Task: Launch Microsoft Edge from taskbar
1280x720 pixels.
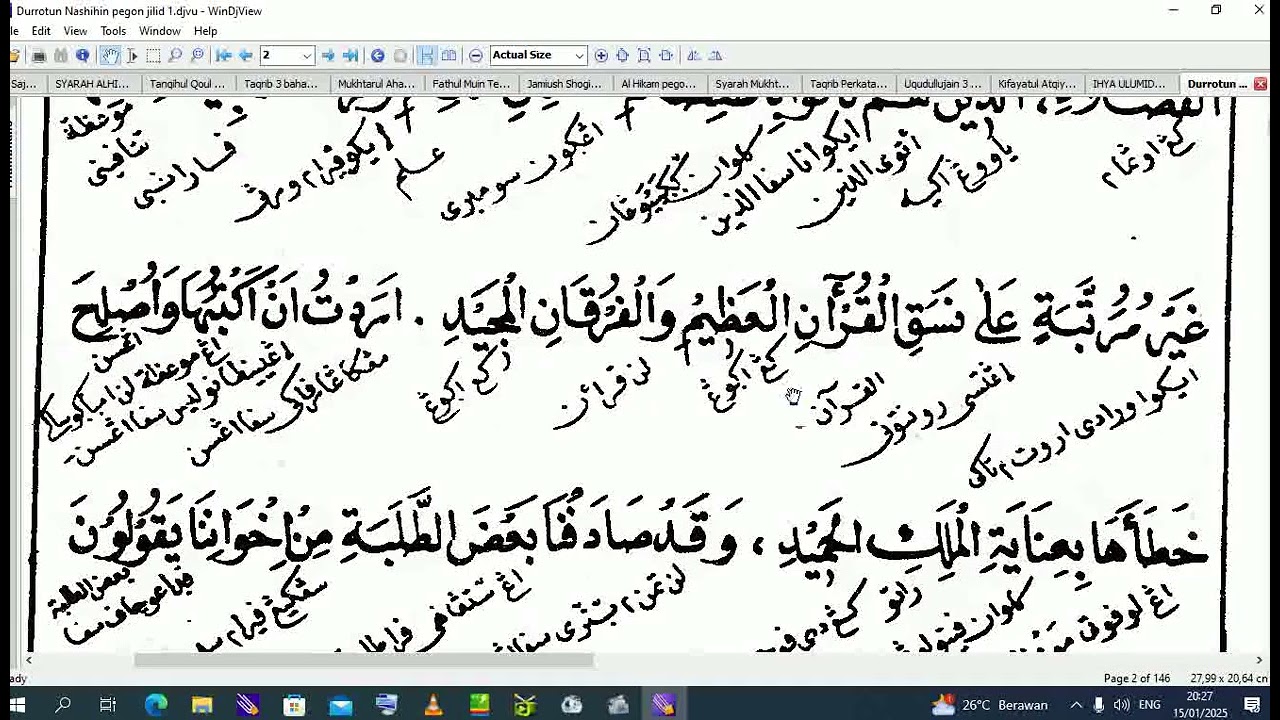Action: 155,705
